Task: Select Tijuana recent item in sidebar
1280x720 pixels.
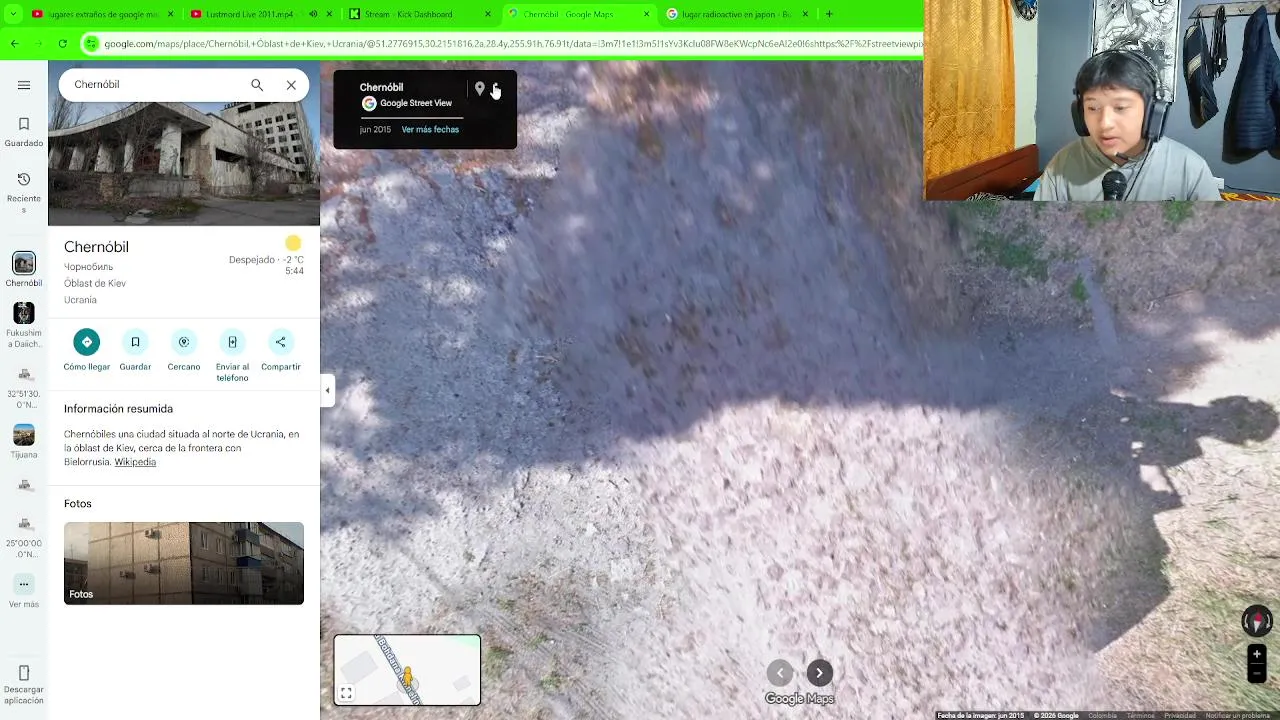Action: (24, 441)
